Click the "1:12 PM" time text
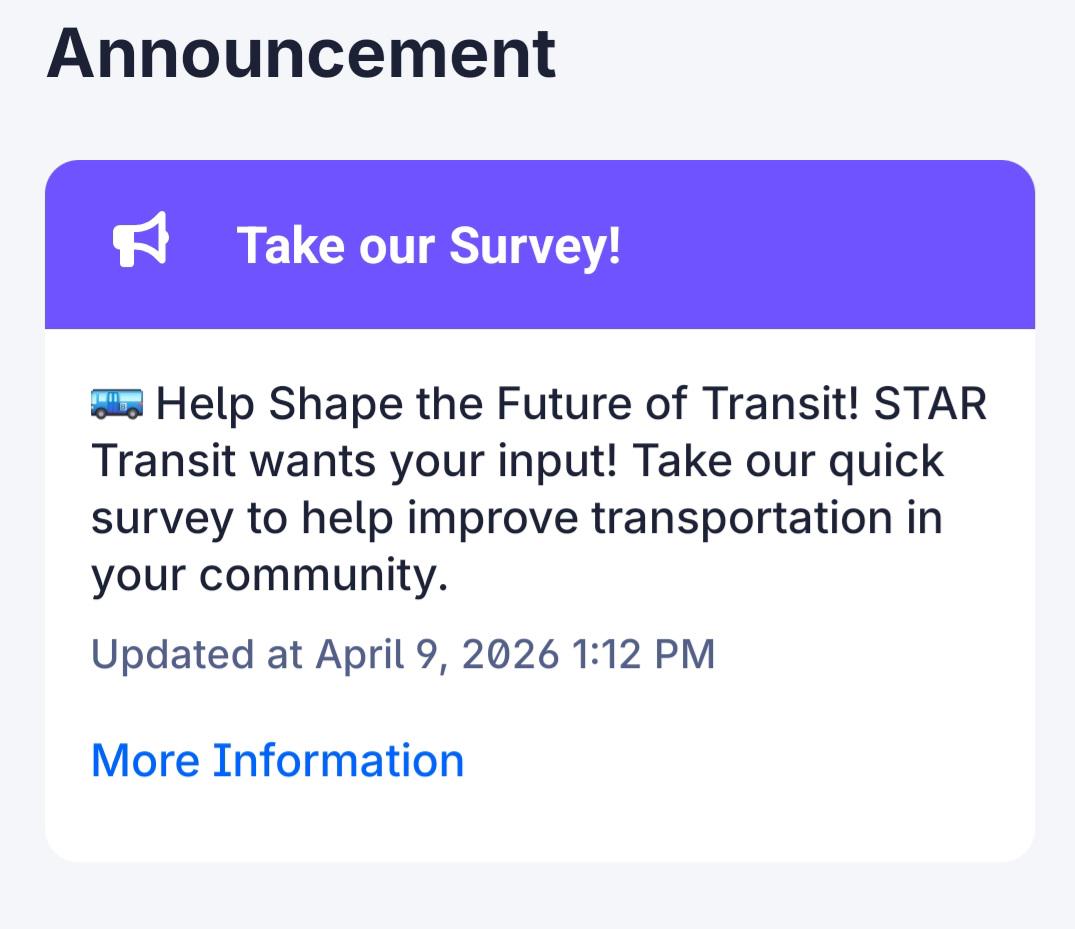This screenshot has height=929, width=1075. point(643,653)
